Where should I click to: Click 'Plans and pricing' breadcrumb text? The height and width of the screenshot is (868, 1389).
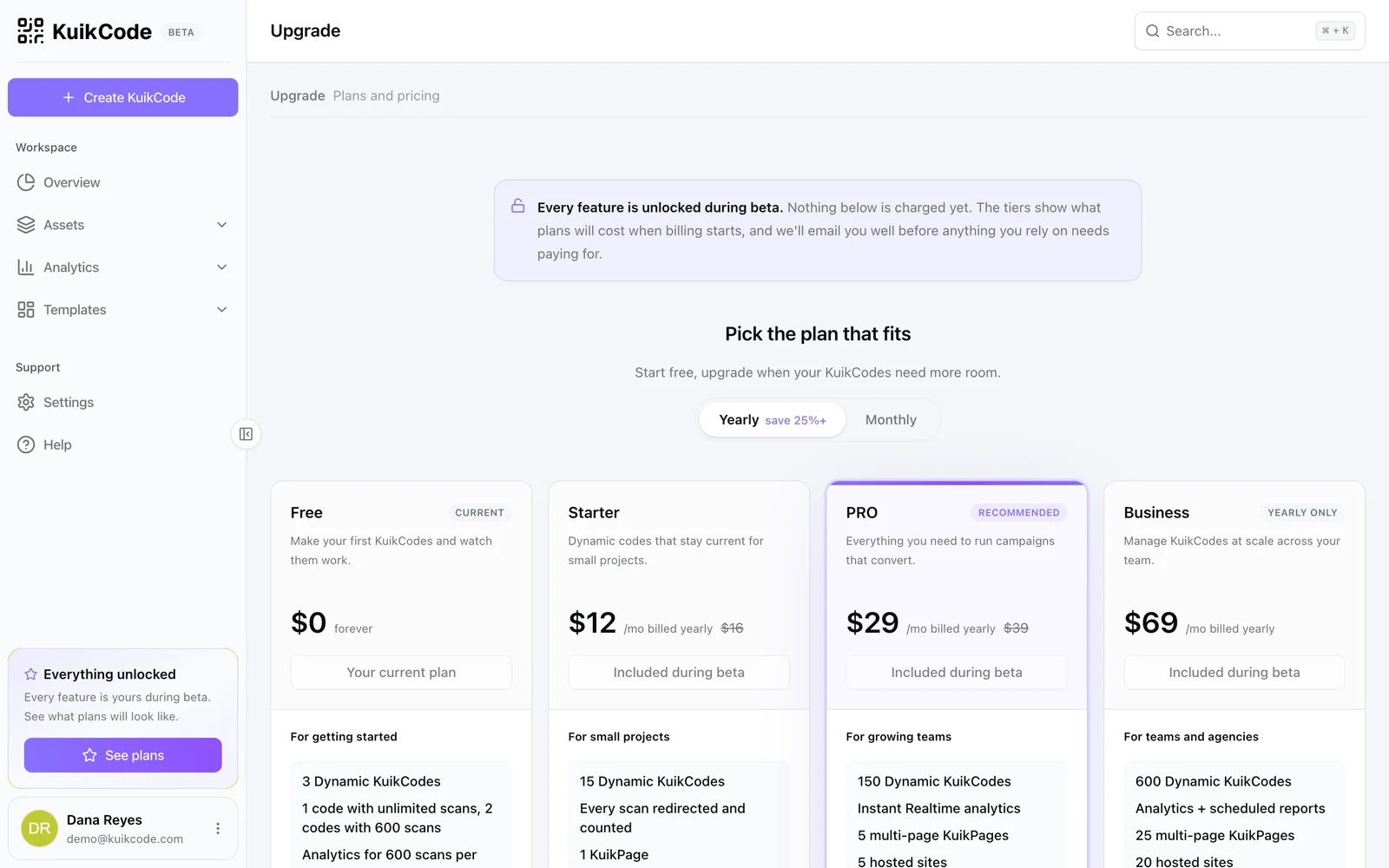(386, 95)
